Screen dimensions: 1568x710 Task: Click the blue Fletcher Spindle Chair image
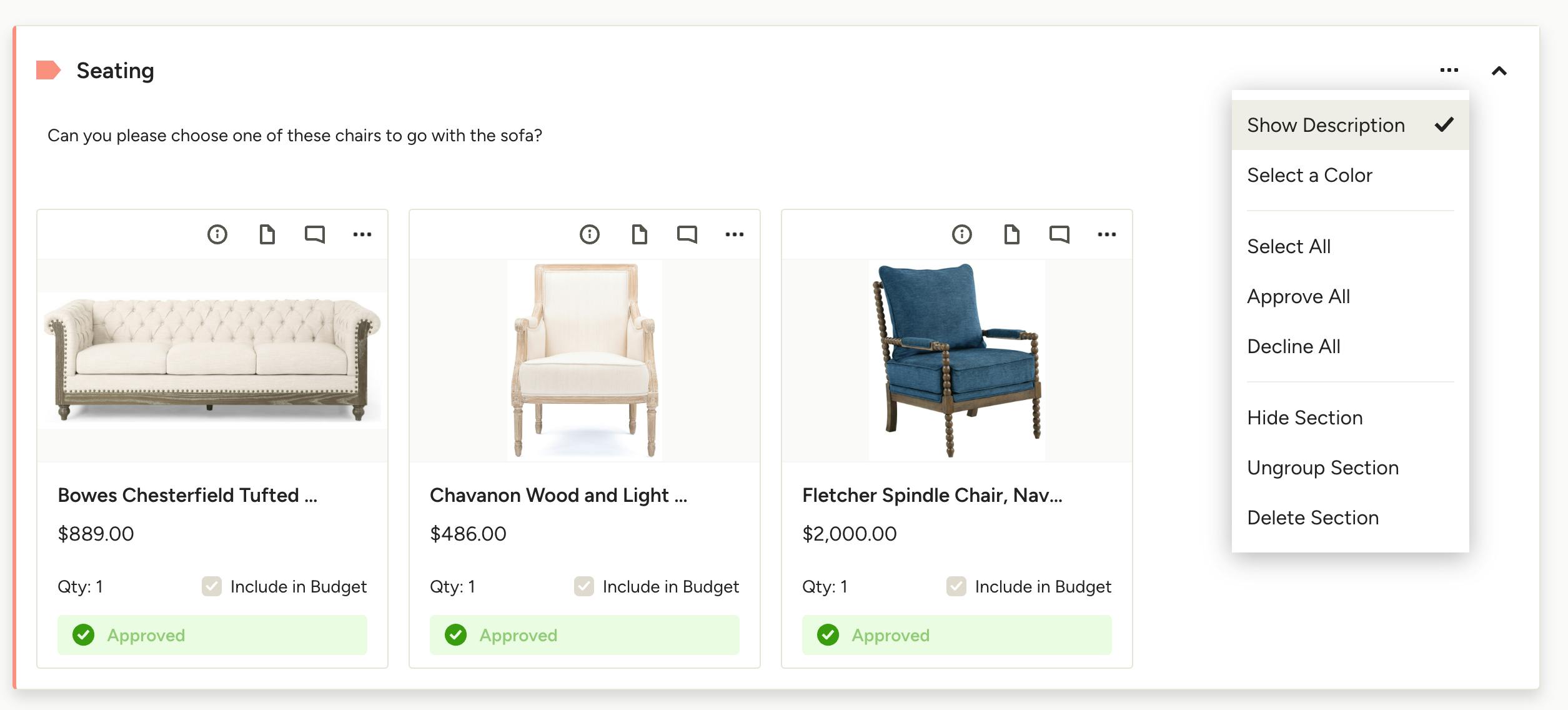(x=956, y=360)
